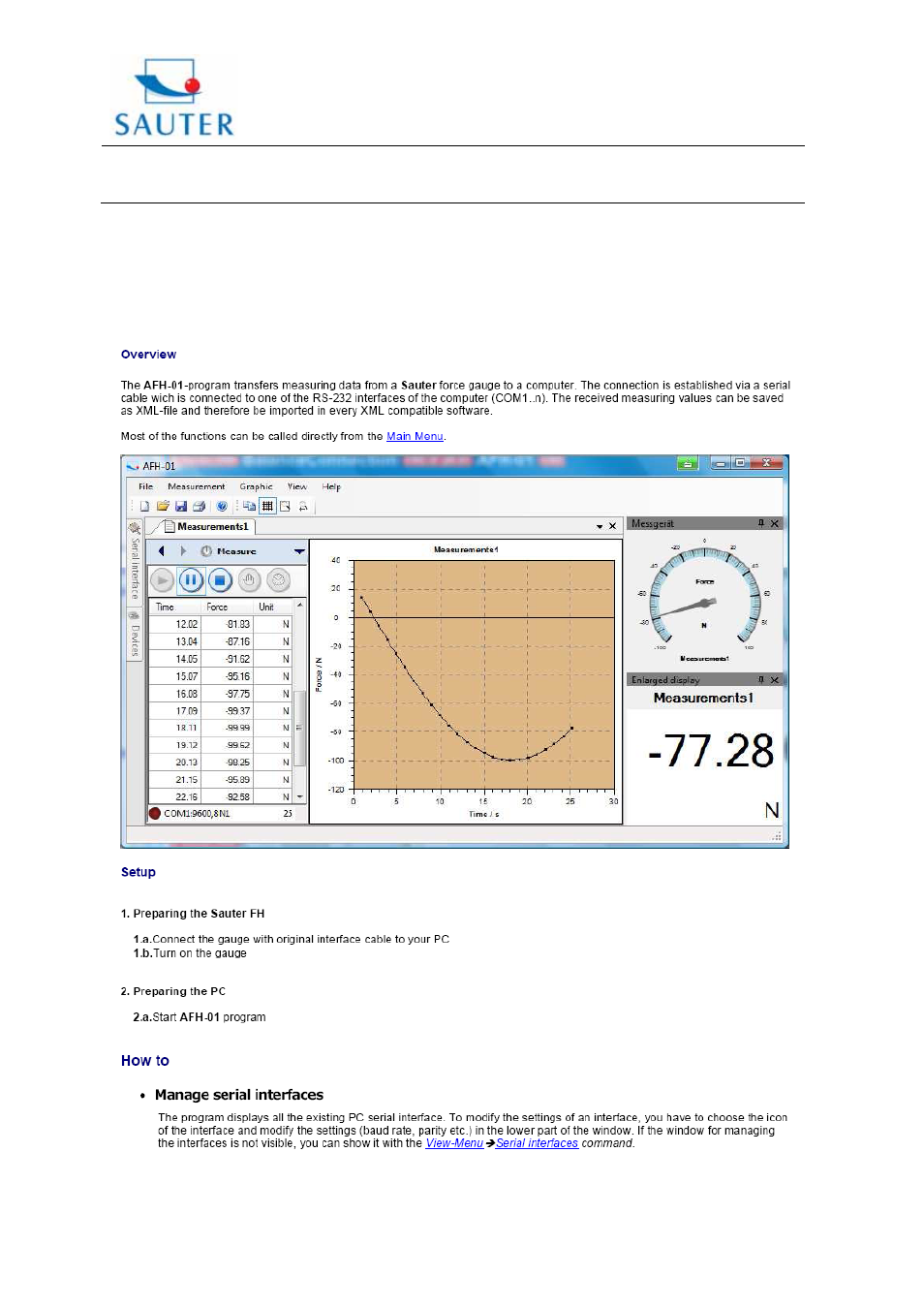Image resolution: width=924 pixels, height=1308 pixels.
Task: Follow the View-Menu link
Action: coord(454,1143)
